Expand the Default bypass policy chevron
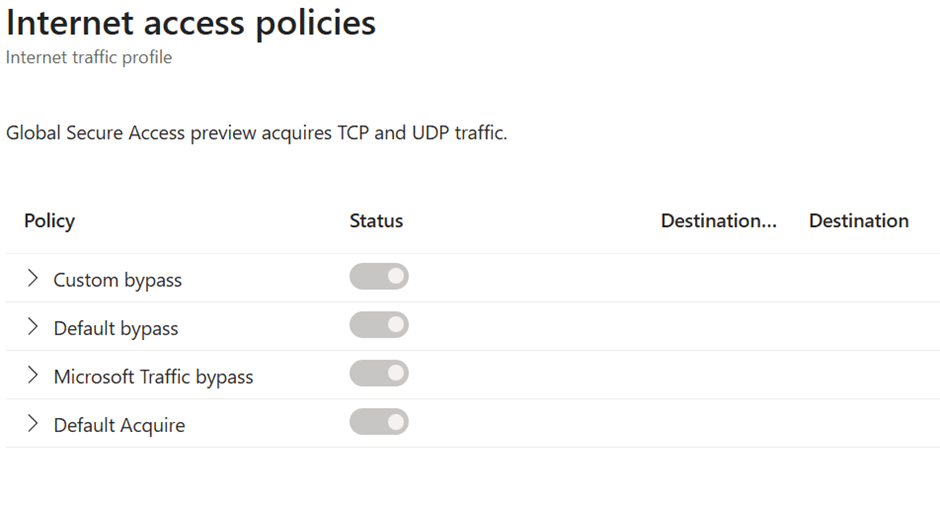The image size is (940, 510). (x=33, y=326)
